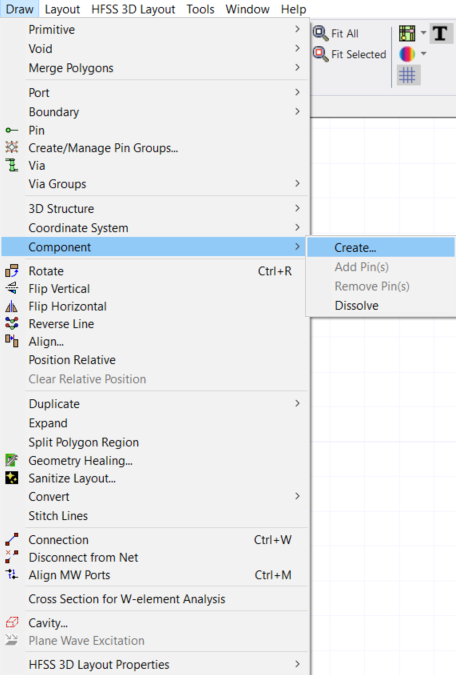Open the Draw menu

tap(20, 9)
